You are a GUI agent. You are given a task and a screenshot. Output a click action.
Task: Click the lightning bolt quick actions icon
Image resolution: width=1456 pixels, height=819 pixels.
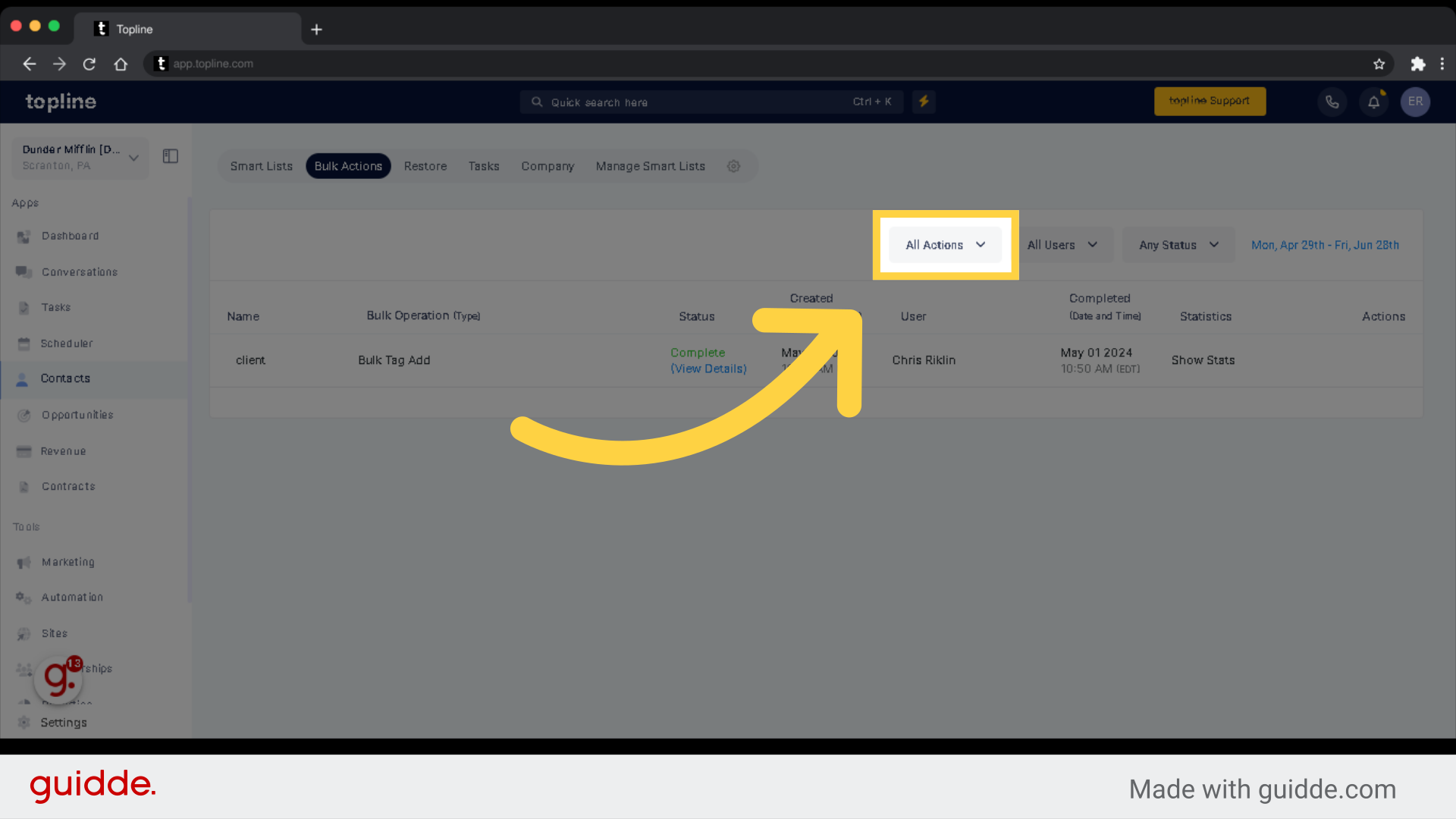click(924, 101)
